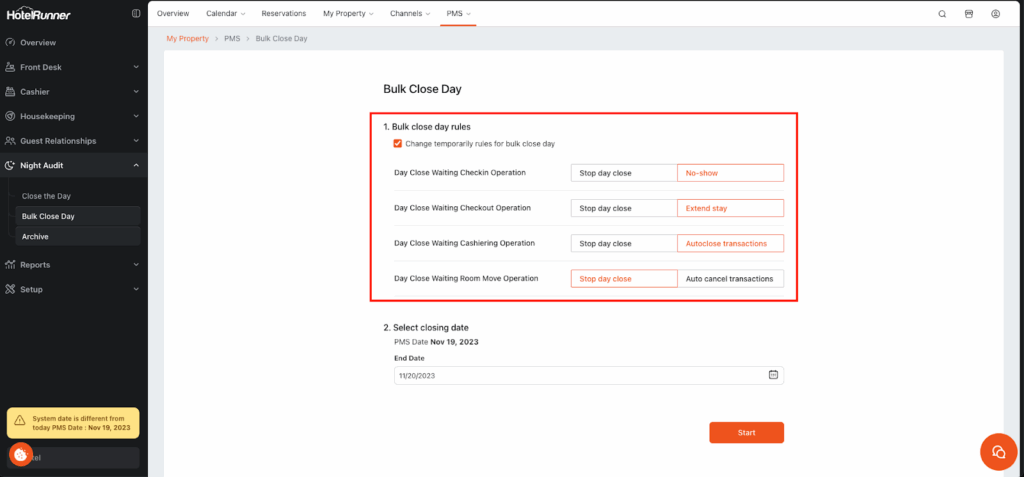This screenshot has width=1024, height=477.
Task: Select Archive in Night Audit menu
Action: [x=35, y=237]
